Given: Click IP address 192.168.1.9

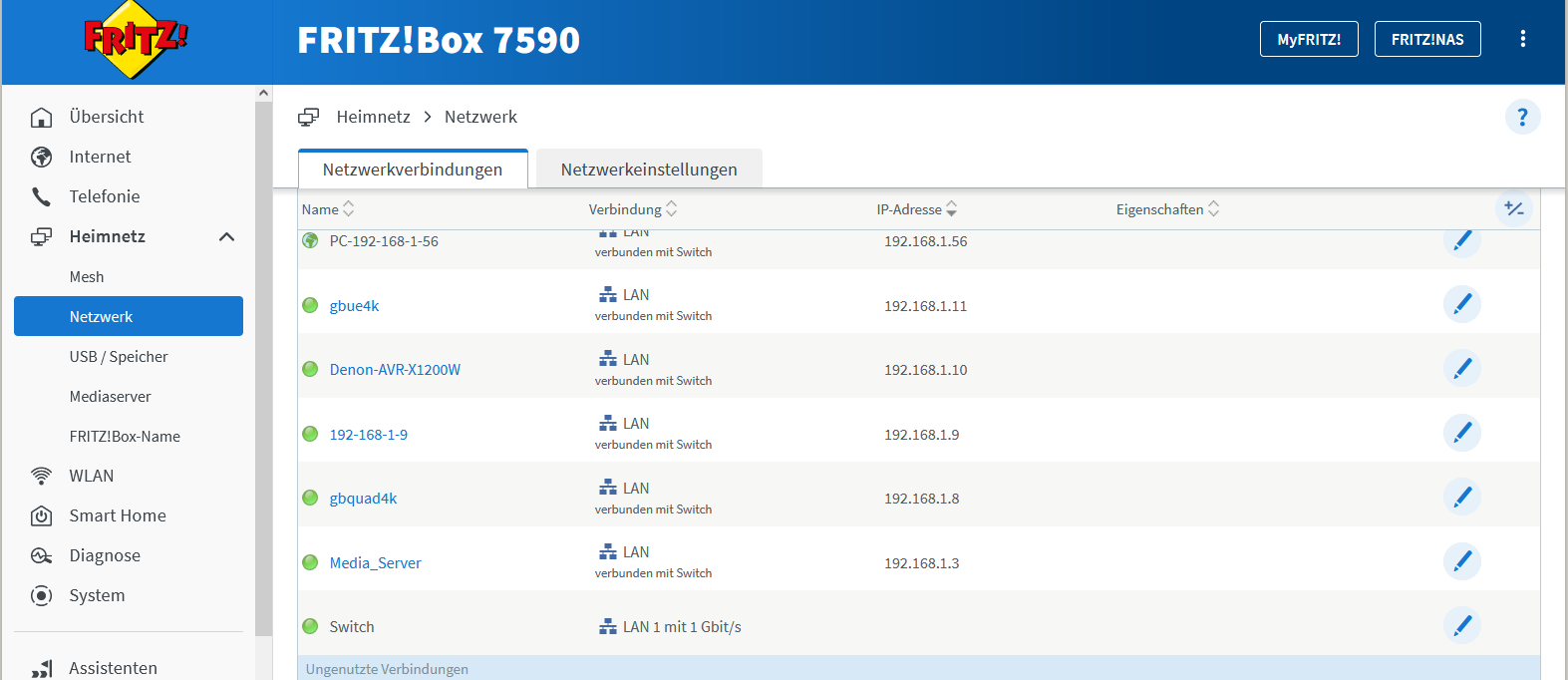Looking at the screenshot, I should tap(921, 434).
